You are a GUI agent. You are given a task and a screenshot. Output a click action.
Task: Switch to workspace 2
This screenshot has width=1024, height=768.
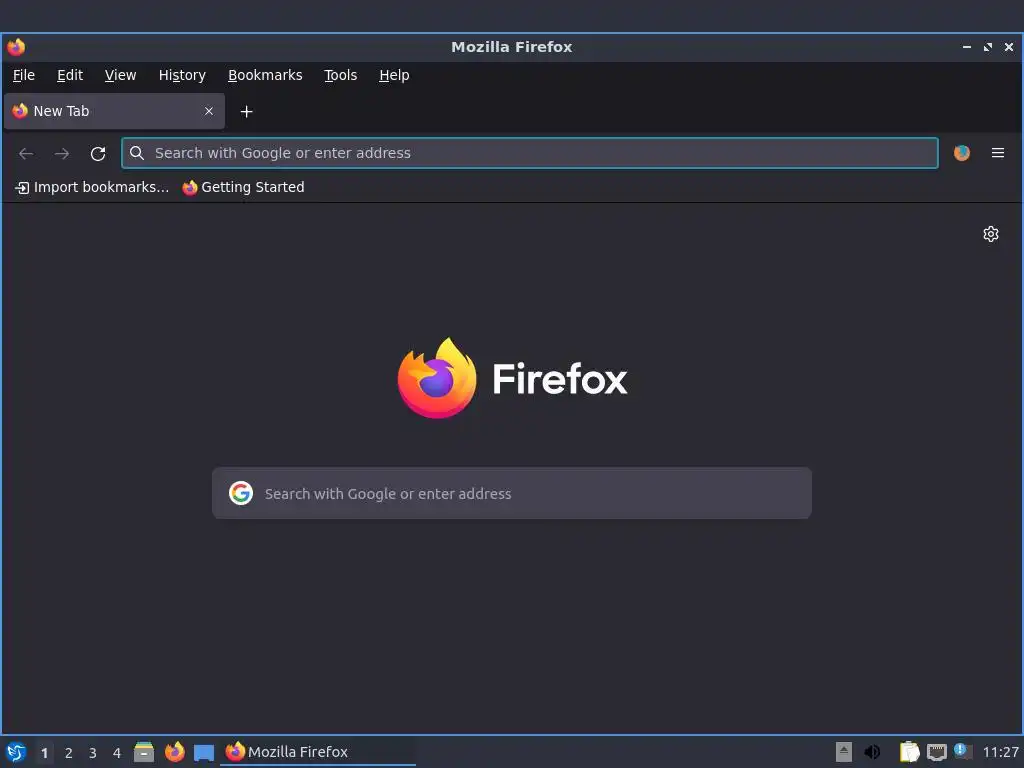(69, 753)
